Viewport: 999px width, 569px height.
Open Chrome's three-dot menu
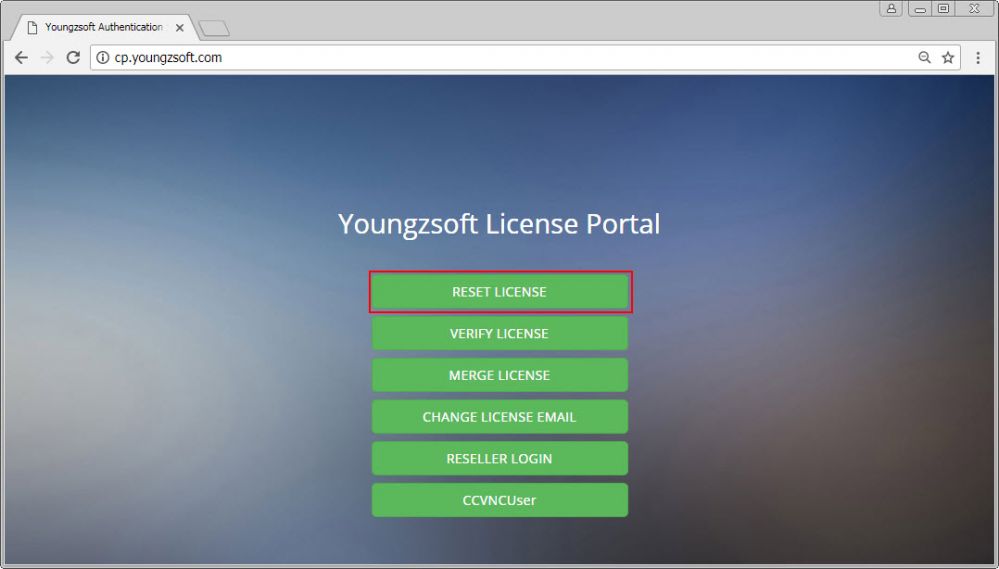pos(978,57)
